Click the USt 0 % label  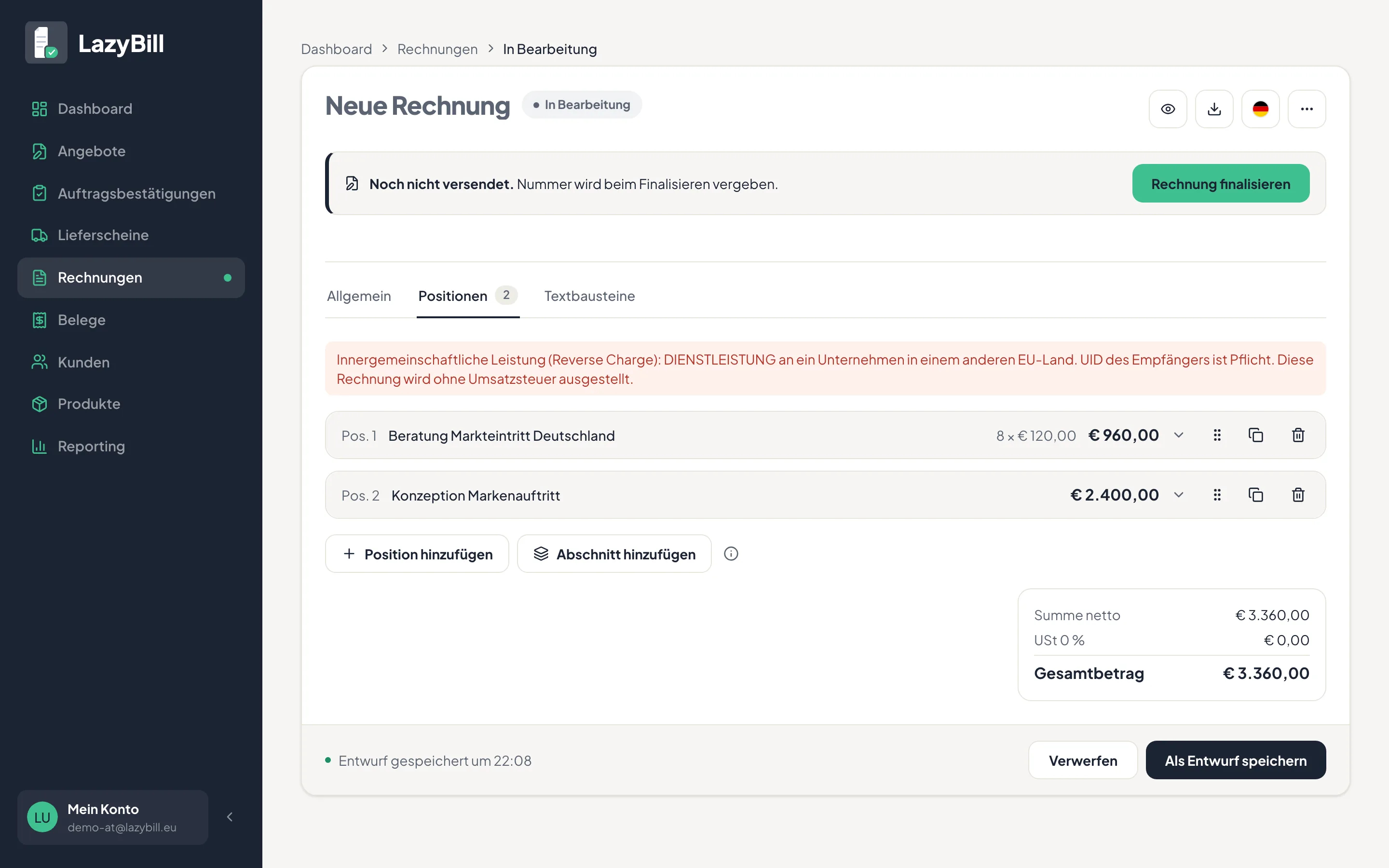[x=1059, y=641]
